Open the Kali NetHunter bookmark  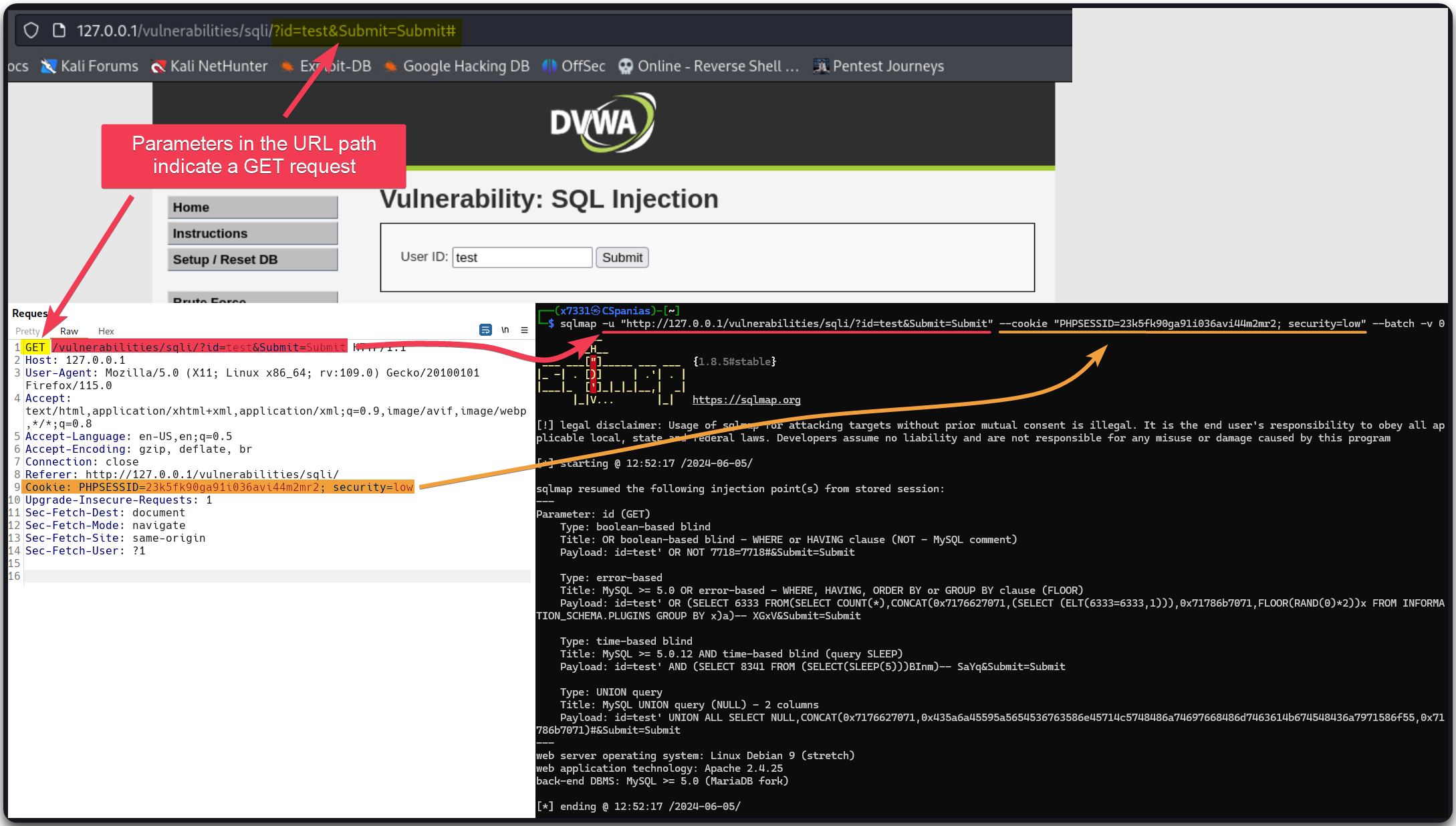coord(209,66)
